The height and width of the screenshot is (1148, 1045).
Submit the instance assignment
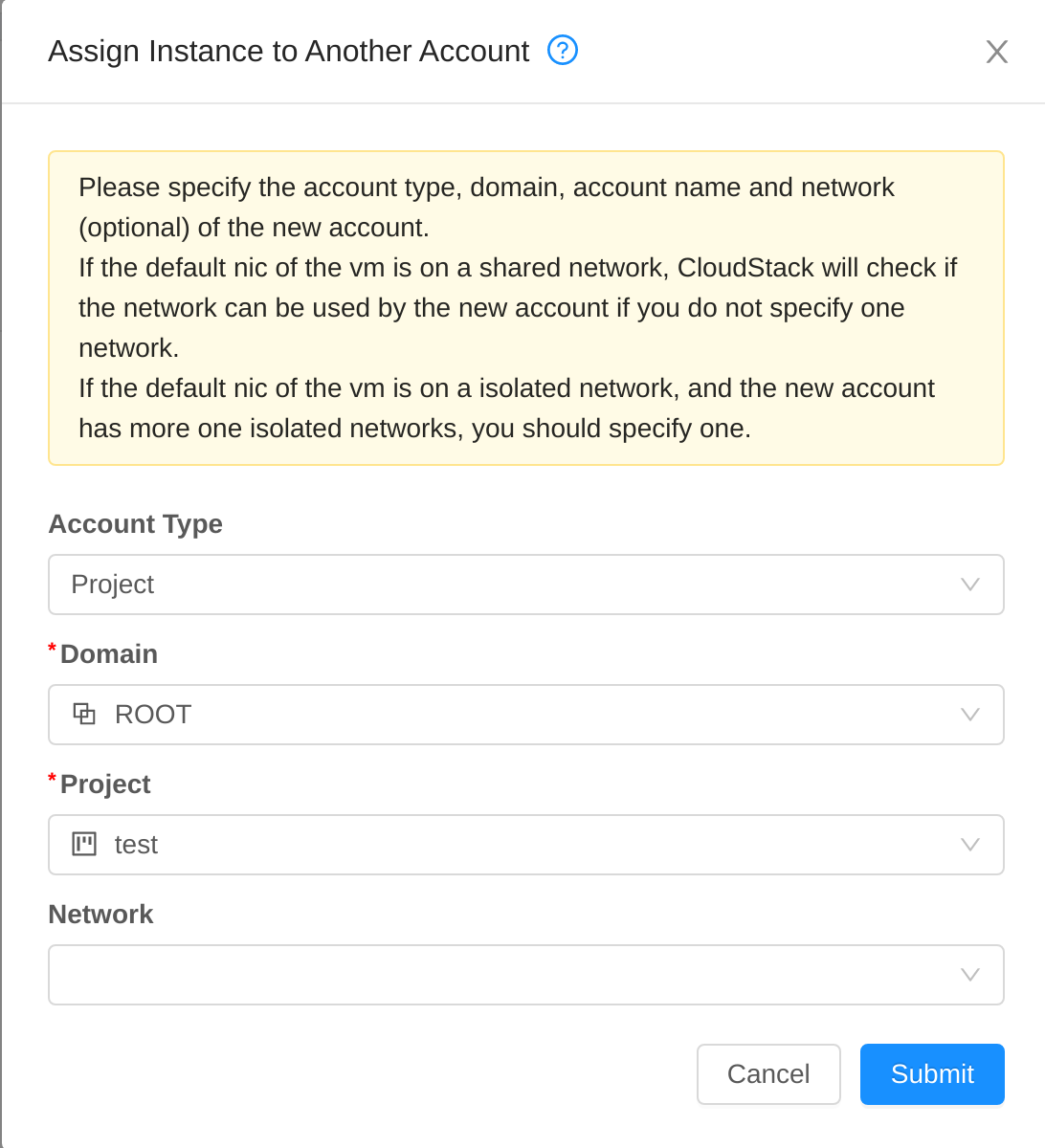pos(931,1073)
